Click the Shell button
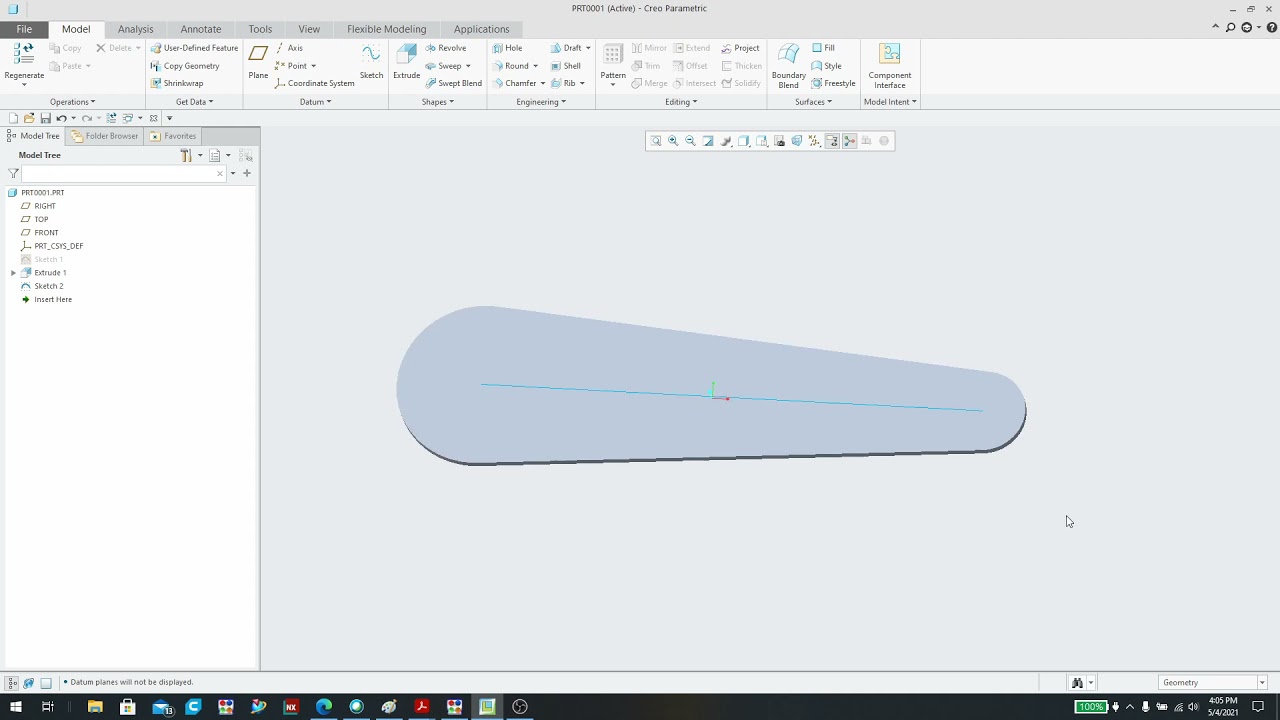 [x=565, y=66]
